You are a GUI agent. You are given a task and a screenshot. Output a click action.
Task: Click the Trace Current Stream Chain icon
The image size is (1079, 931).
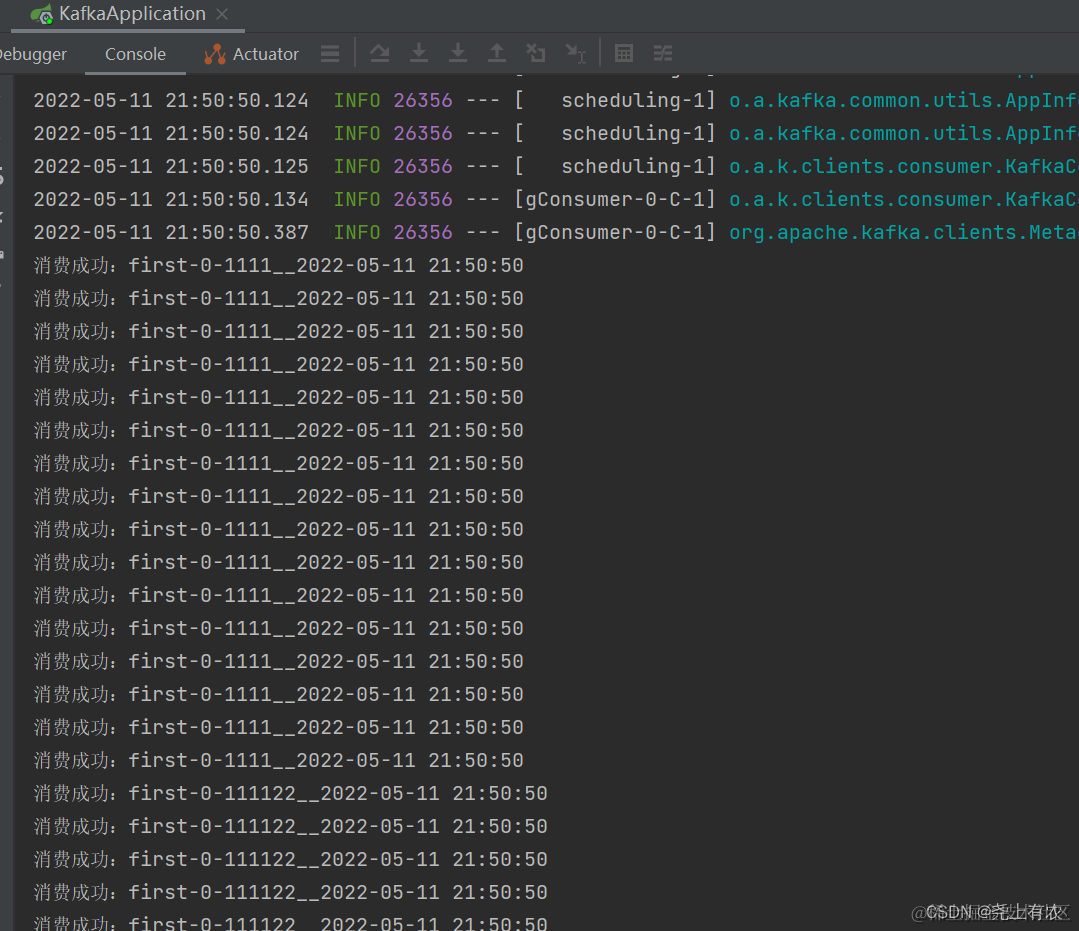(663, 53)
